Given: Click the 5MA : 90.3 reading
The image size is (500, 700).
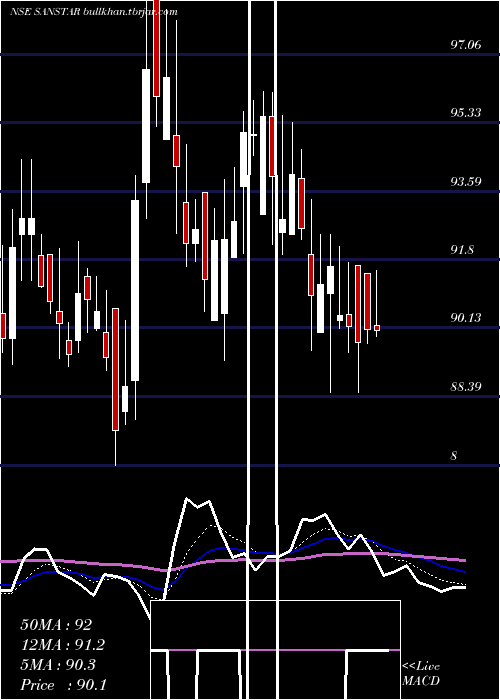Looking at the screenshot, I should [x=58, y=665].
